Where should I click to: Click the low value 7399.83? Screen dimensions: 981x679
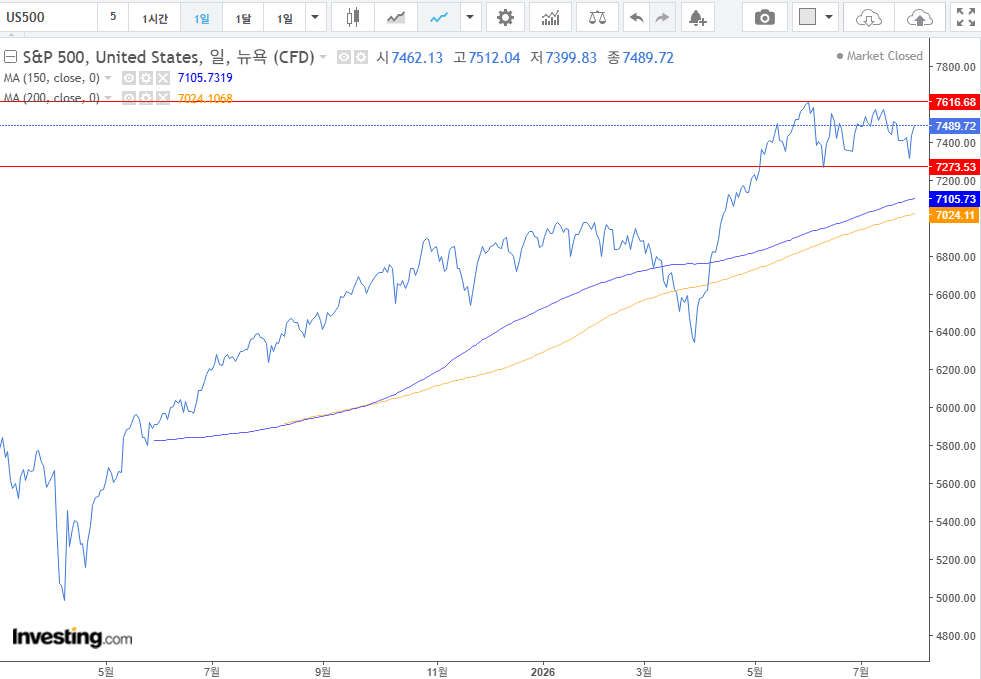571,58
